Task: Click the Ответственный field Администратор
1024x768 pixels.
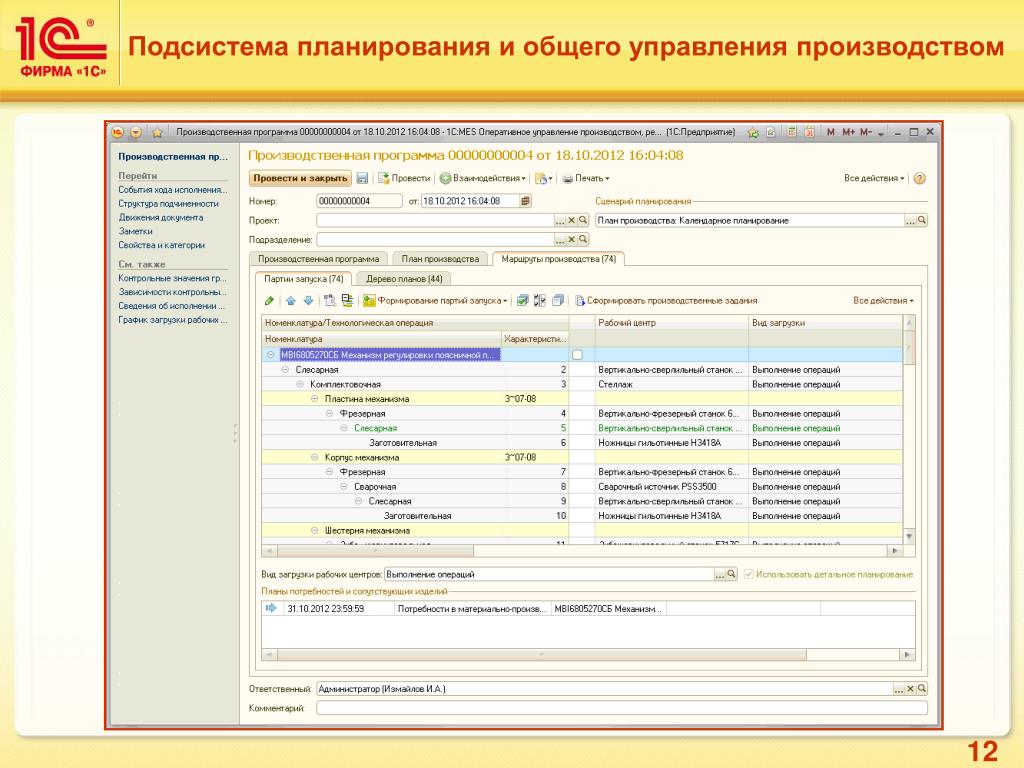Action: pyautogui.click(x=605, y=688)
